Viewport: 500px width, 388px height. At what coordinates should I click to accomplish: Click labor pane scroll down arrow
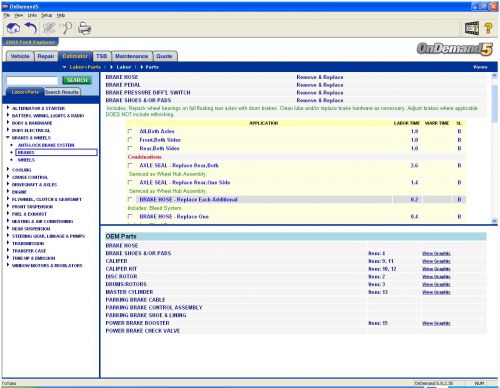pyautogui.click(x=494, y=221)
